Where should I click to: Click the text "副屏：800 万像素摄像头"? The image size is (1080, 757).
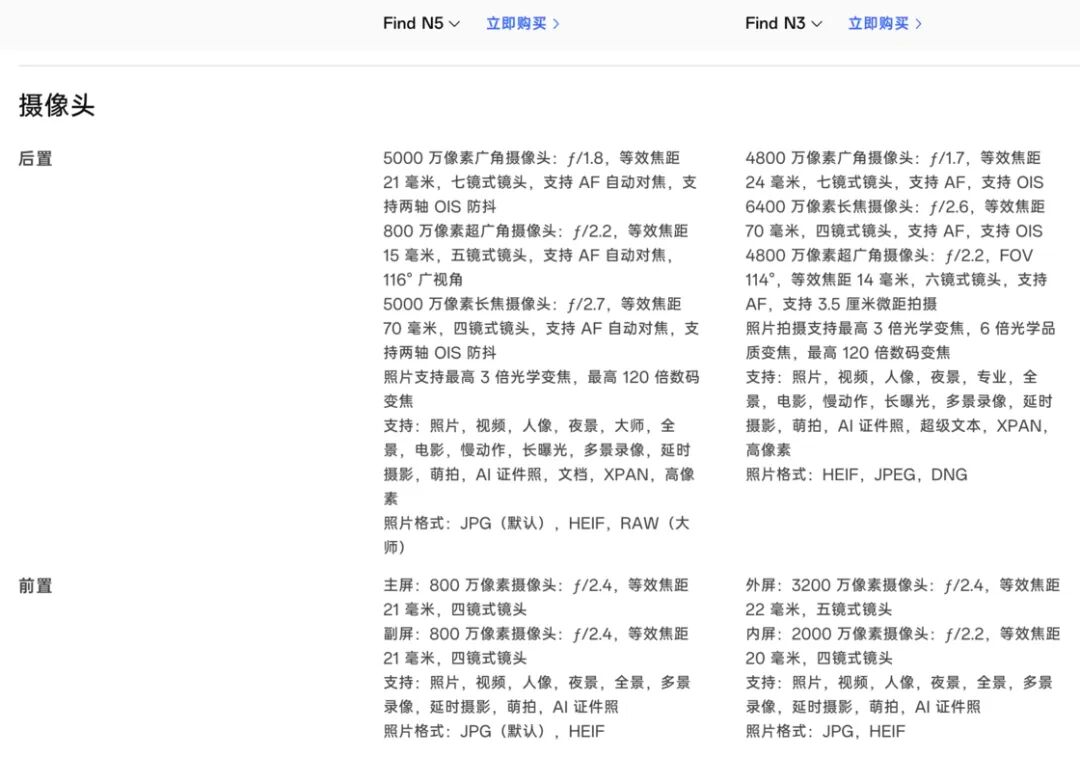(470, 634)
